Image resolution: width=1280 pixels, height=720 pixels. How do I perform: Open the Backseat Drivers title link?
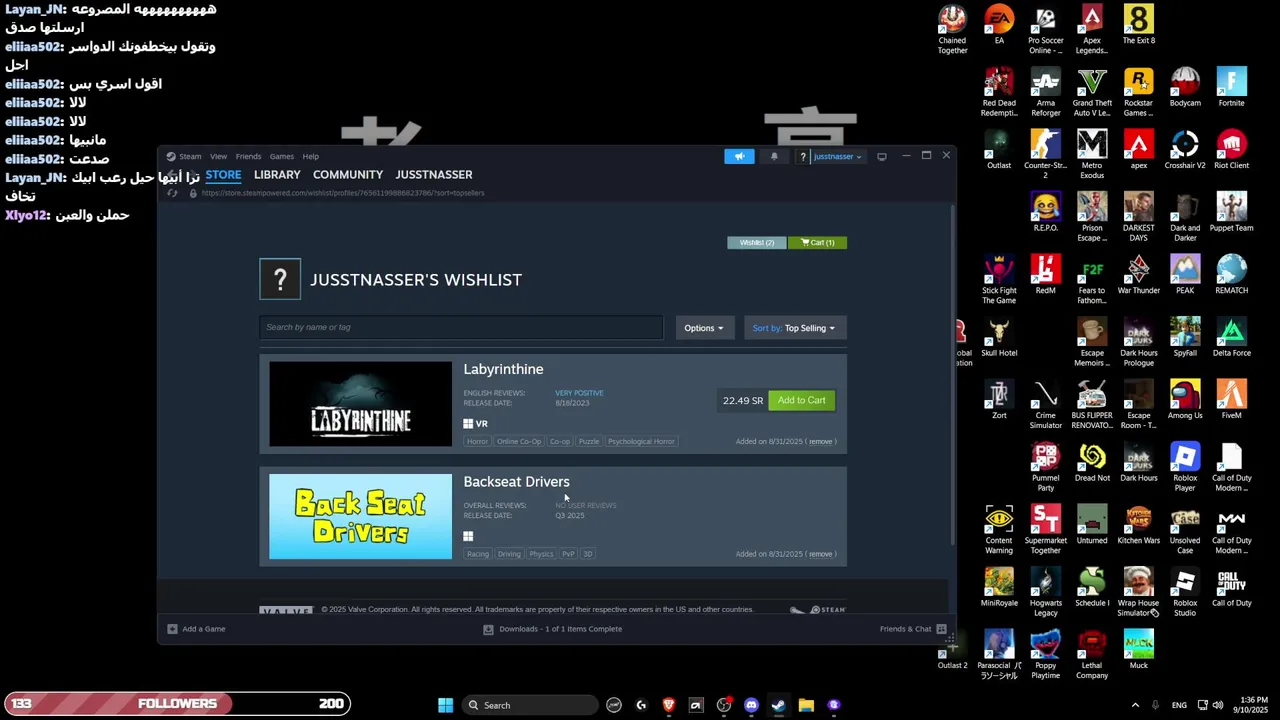[x=516, y=482]
